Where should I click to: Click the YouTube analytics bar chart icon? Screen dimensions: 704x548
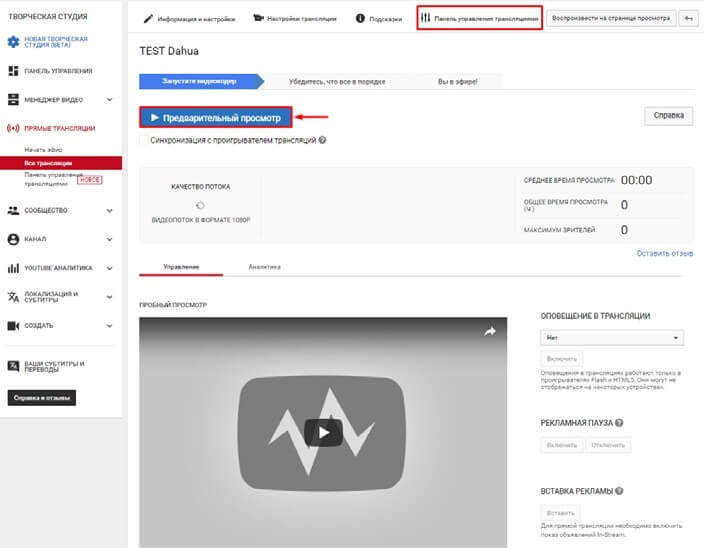pos(13,268)
